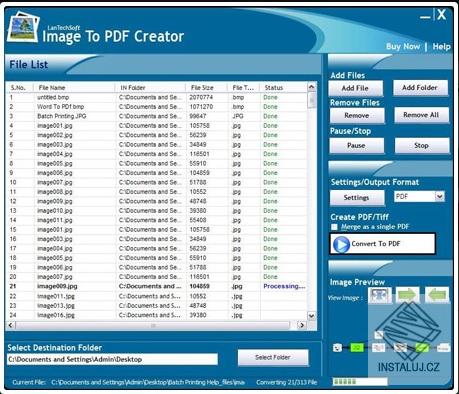Open the Buy Now link

click(x=403, y=46)
